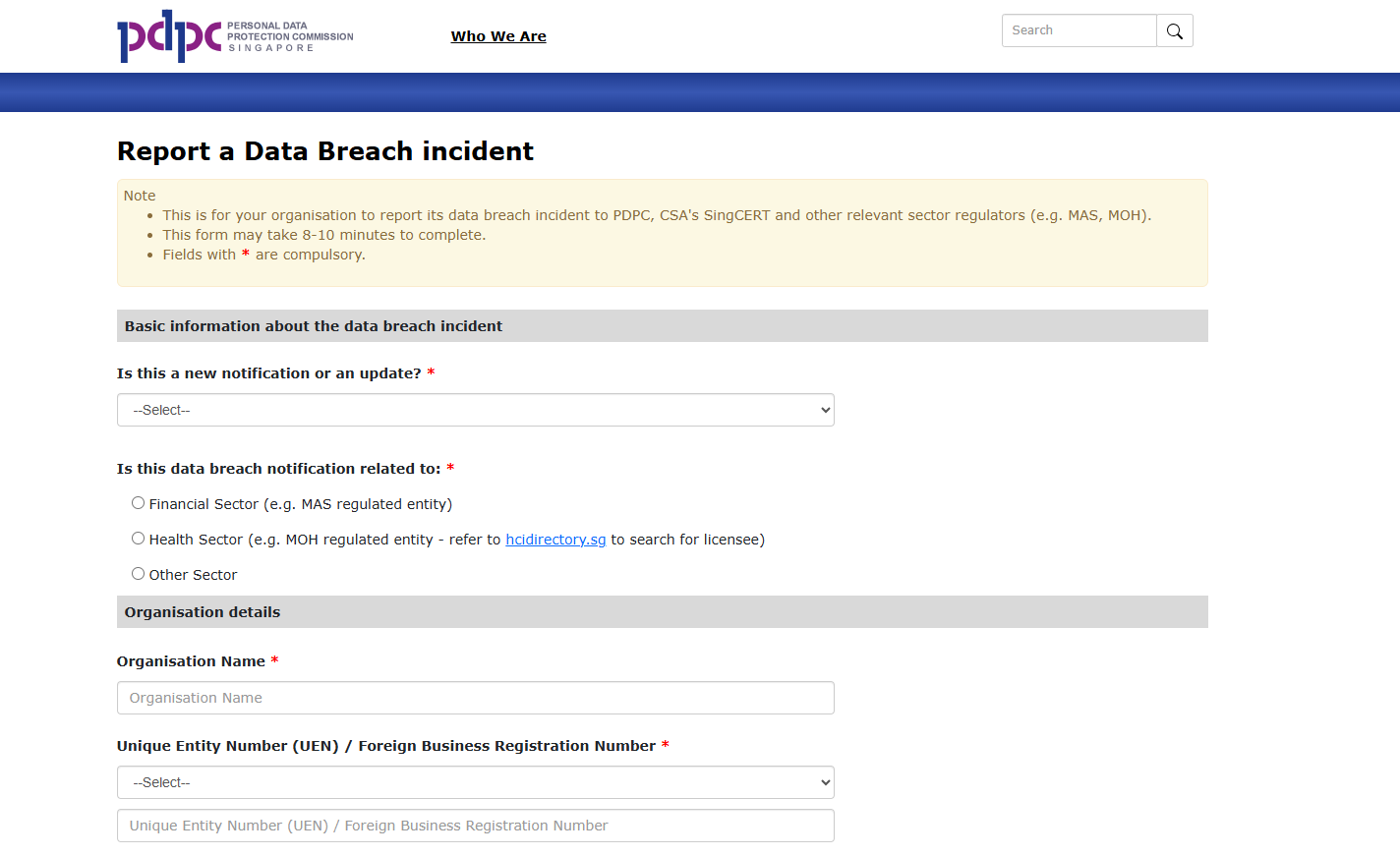
Task: Click the Basic information section header bar
Action: [x=662, y=326]
